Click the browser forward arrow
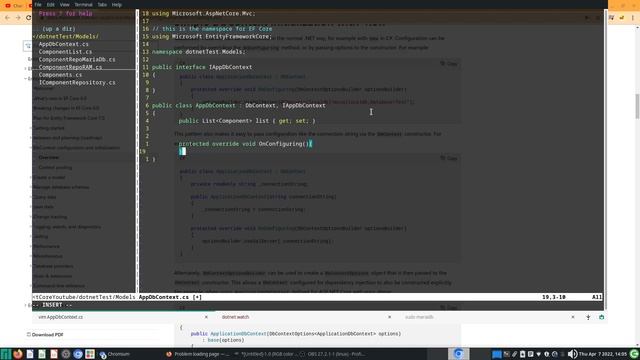The image size is (640, 360). 18,18
